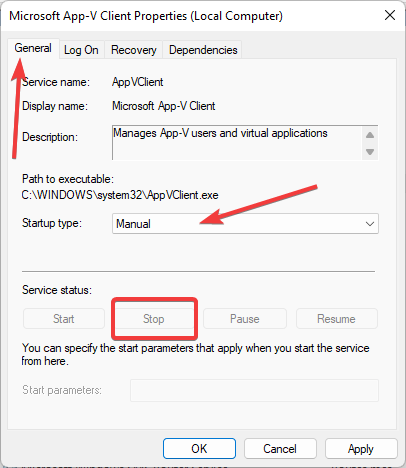Click inside the Description text box
Image resolution: width=406 pixels, height=468 pixels.
[237, 143]
